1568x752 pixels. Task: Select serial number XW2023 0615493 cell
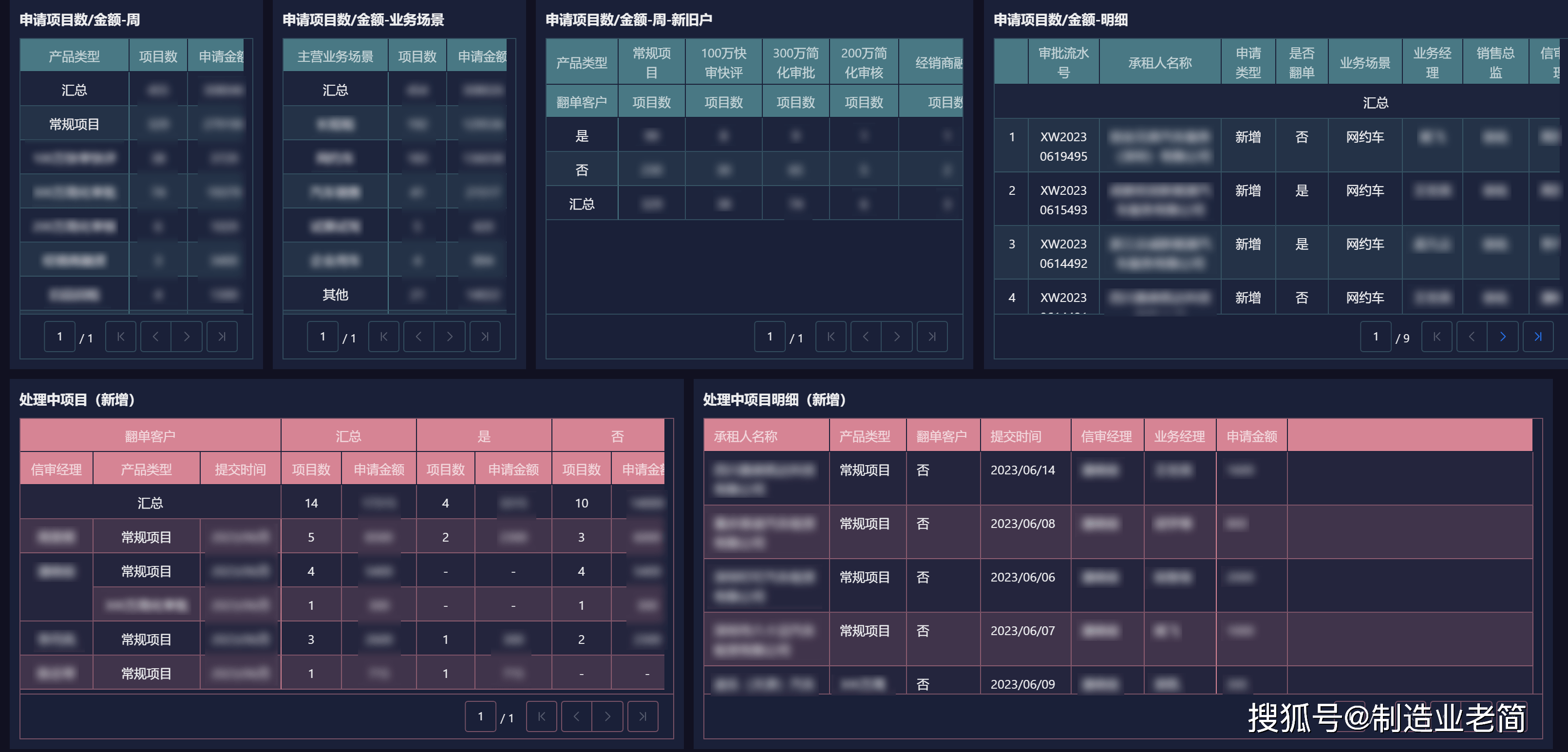pyautogui.click(x=1063, y=200)
